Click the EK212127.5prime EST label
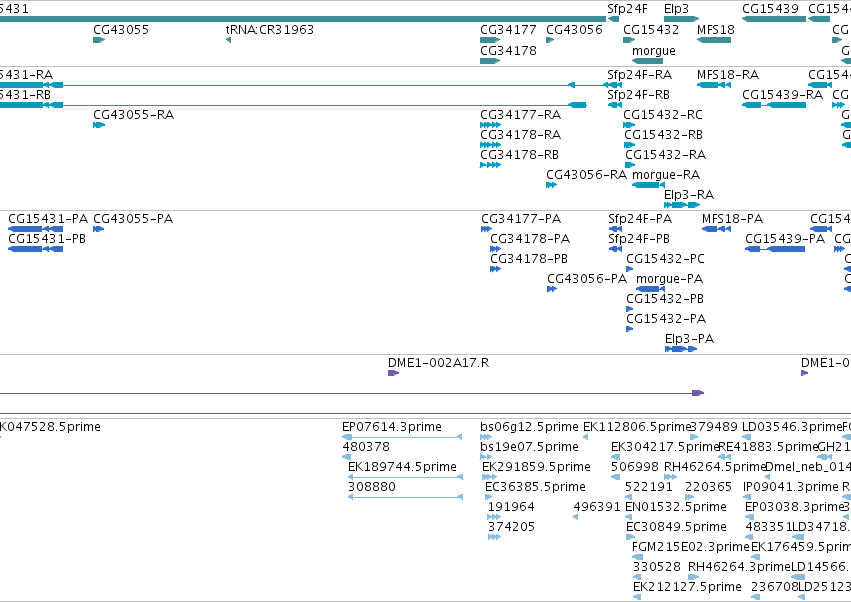Viewport: 851px width, 602px height. tap(687, 587)
